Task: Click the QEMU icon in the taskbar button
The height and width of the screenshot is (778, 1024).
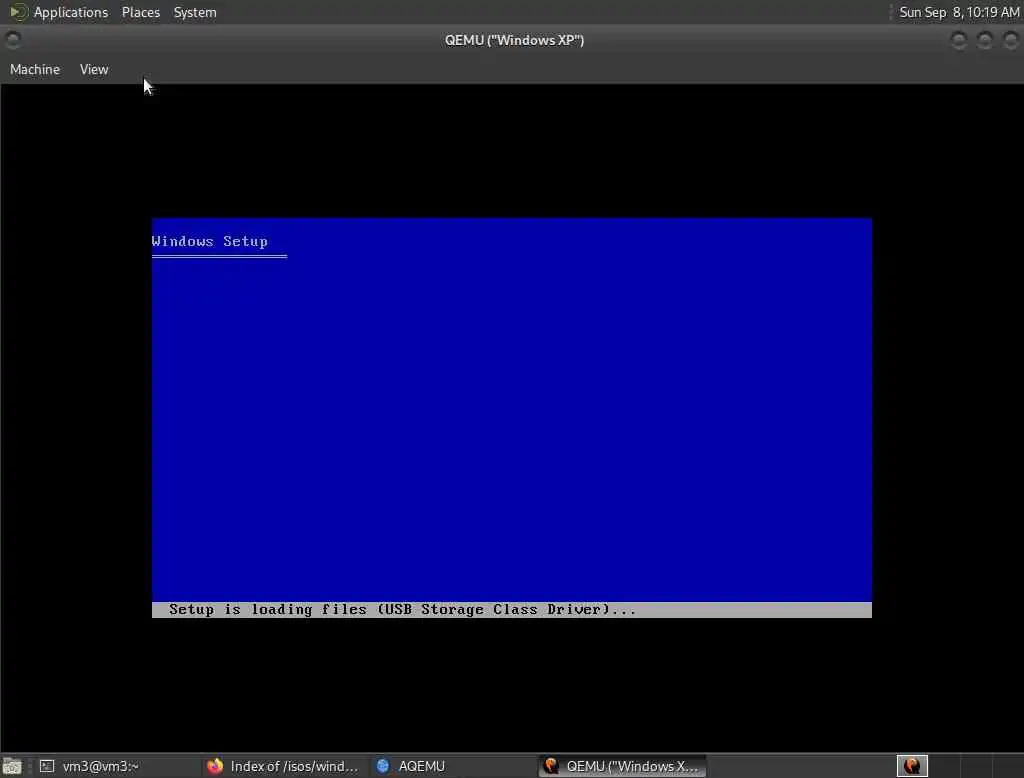Action: point(551,766)
